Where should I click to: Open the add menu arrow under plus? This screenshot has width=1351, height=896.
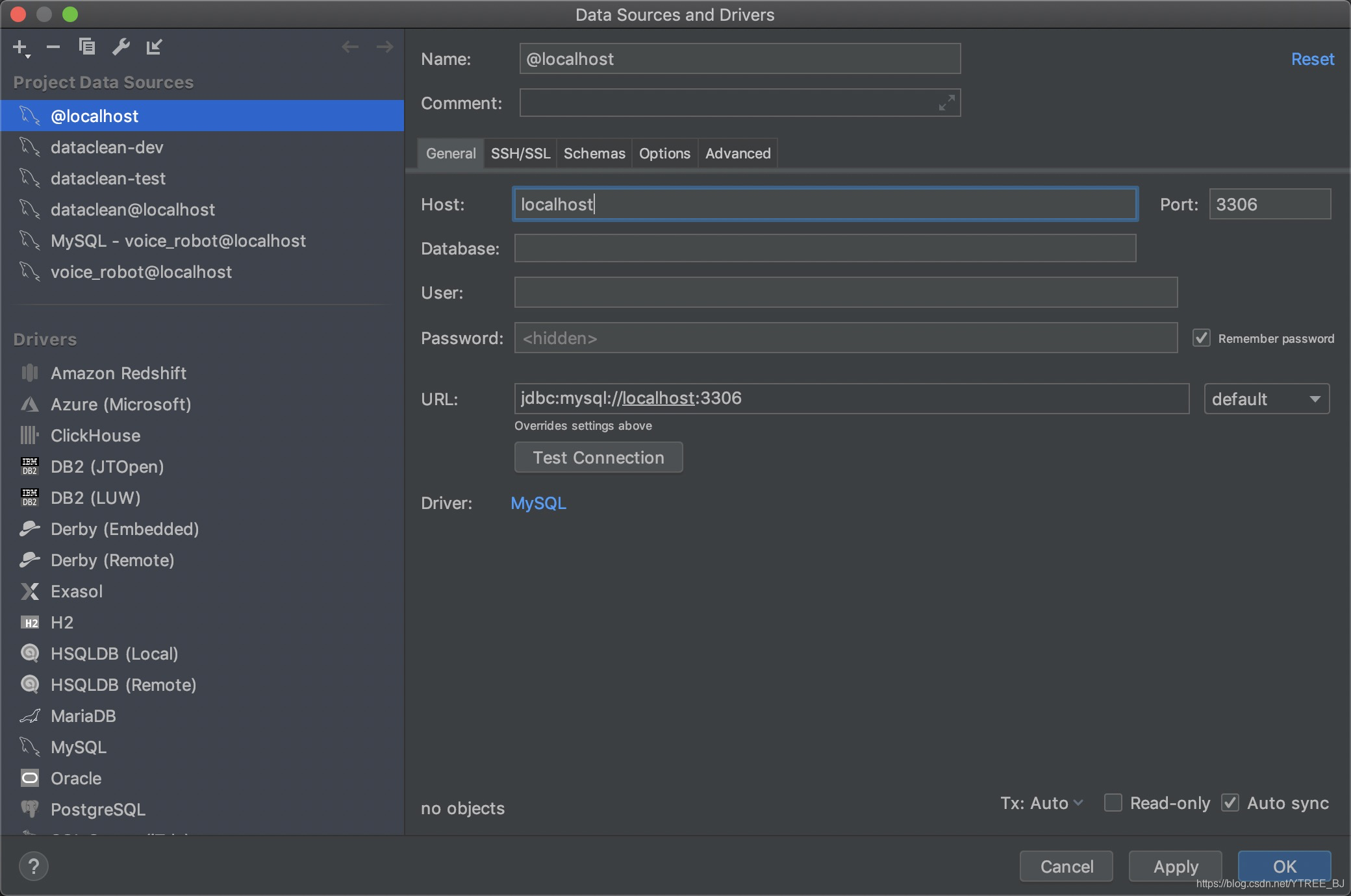point(28,57)
